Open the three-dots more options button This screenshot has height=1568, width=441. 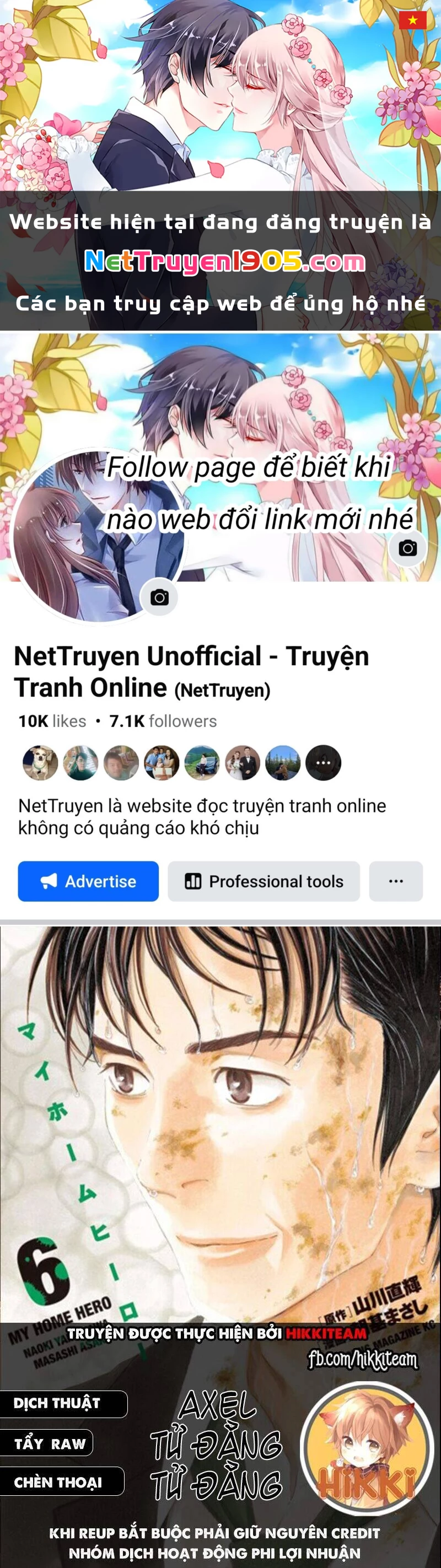click(396, 881)
